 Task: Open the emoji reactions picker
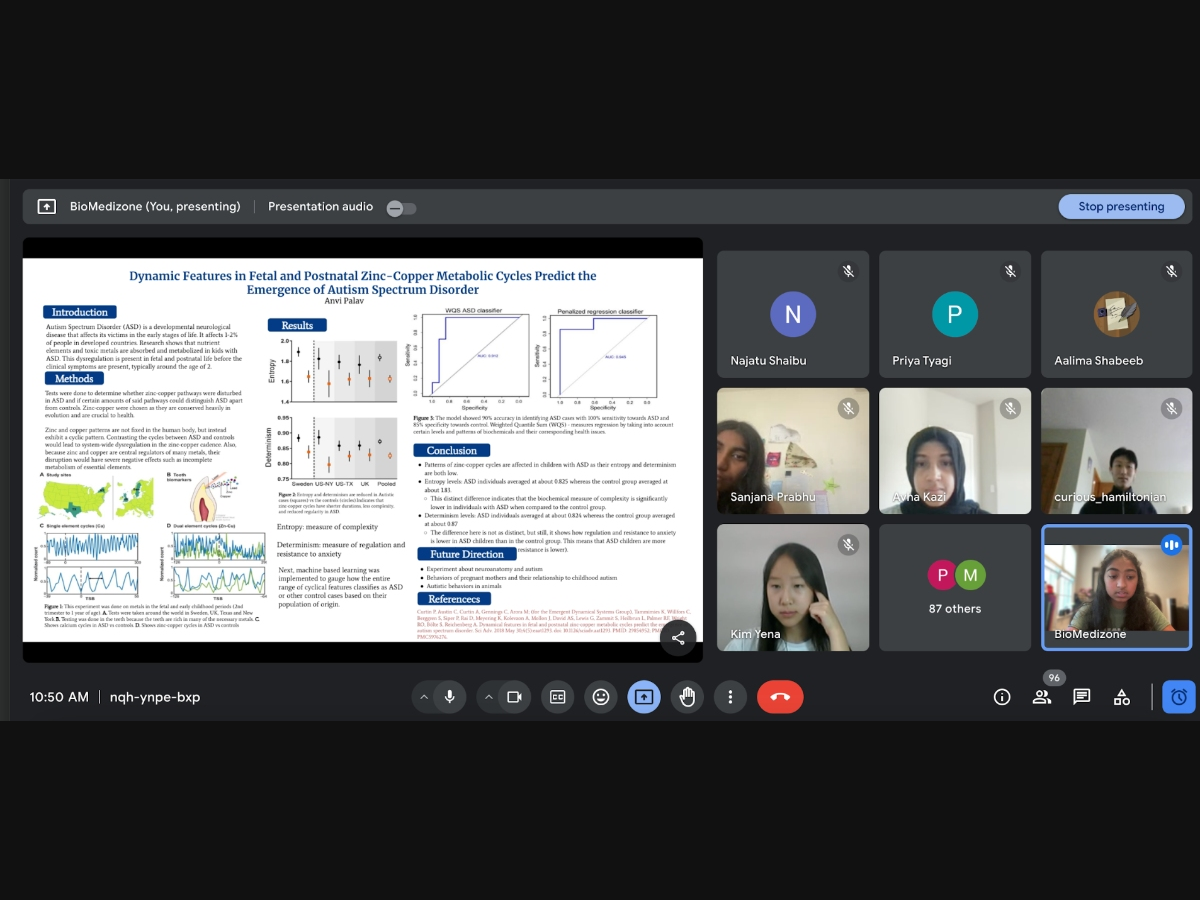coord(601,697)
